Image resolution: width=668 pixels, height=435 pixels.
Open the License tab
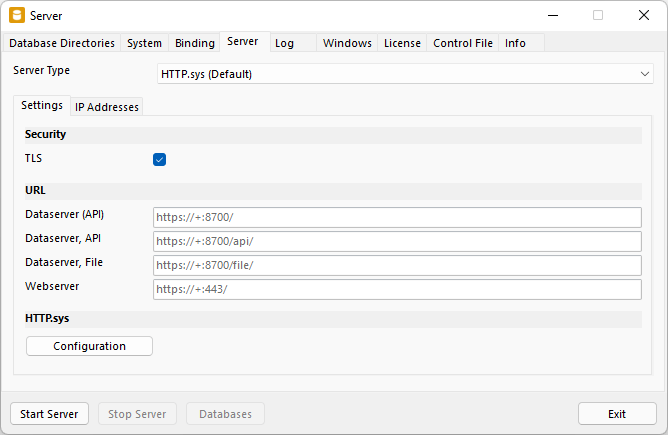pyautogui.click(x=402, y=43)
